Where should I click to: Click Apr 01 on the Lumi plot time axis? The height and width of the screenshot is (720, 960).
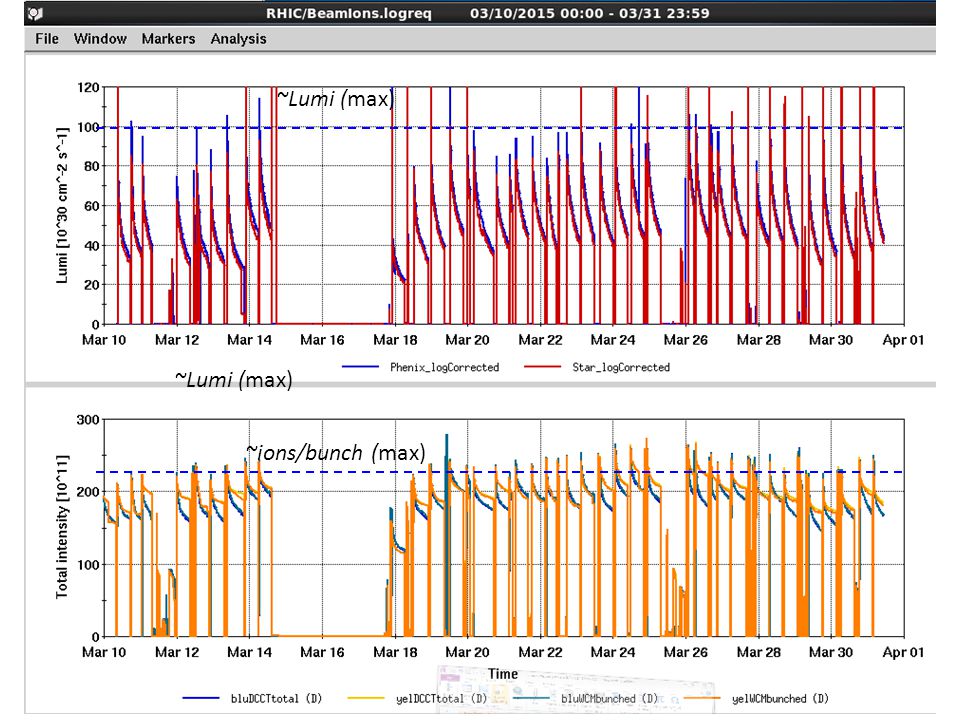click(903, 340)
